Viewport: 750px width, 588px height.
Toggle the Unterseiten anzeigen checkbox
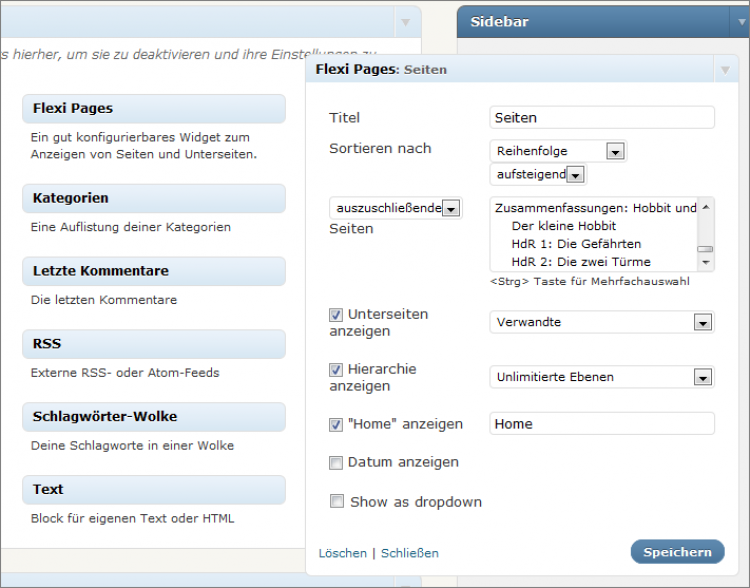point(336,314)
